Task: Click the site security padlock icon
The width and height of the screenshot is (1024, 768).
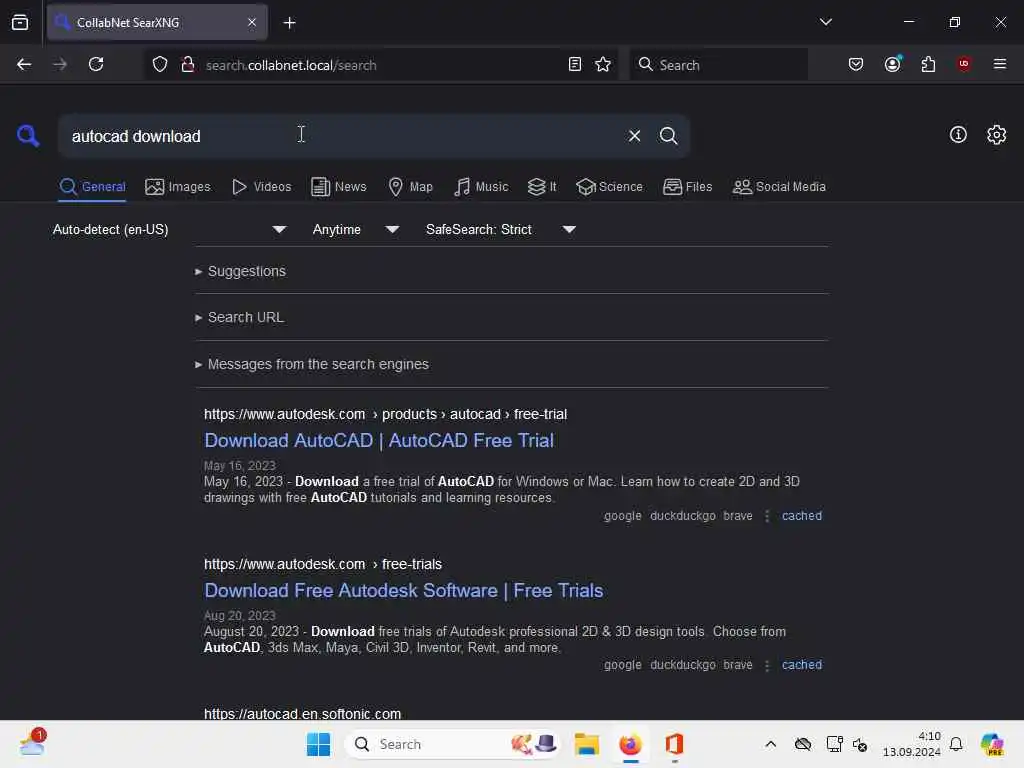Action: (187, 64)
